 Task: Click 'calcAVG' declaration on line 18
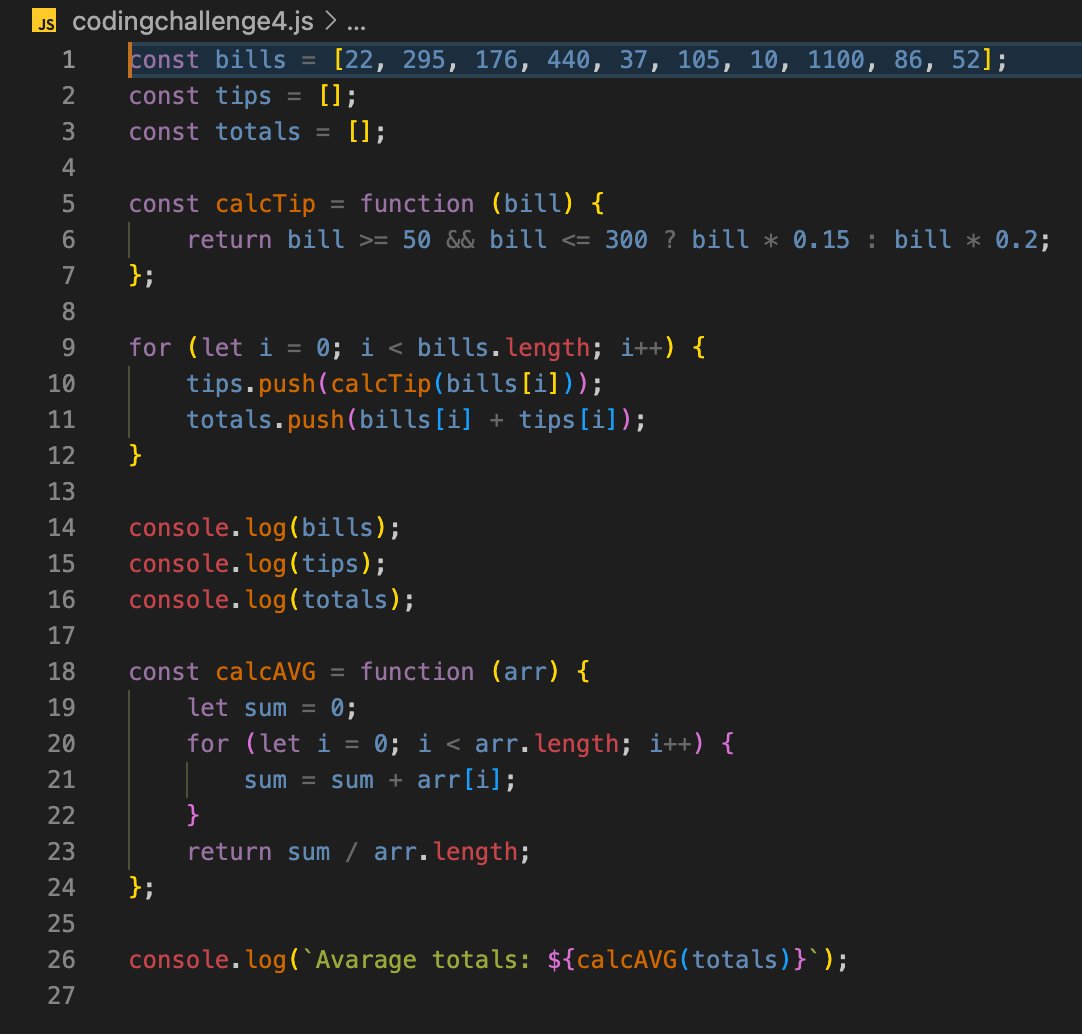point(265,672)
